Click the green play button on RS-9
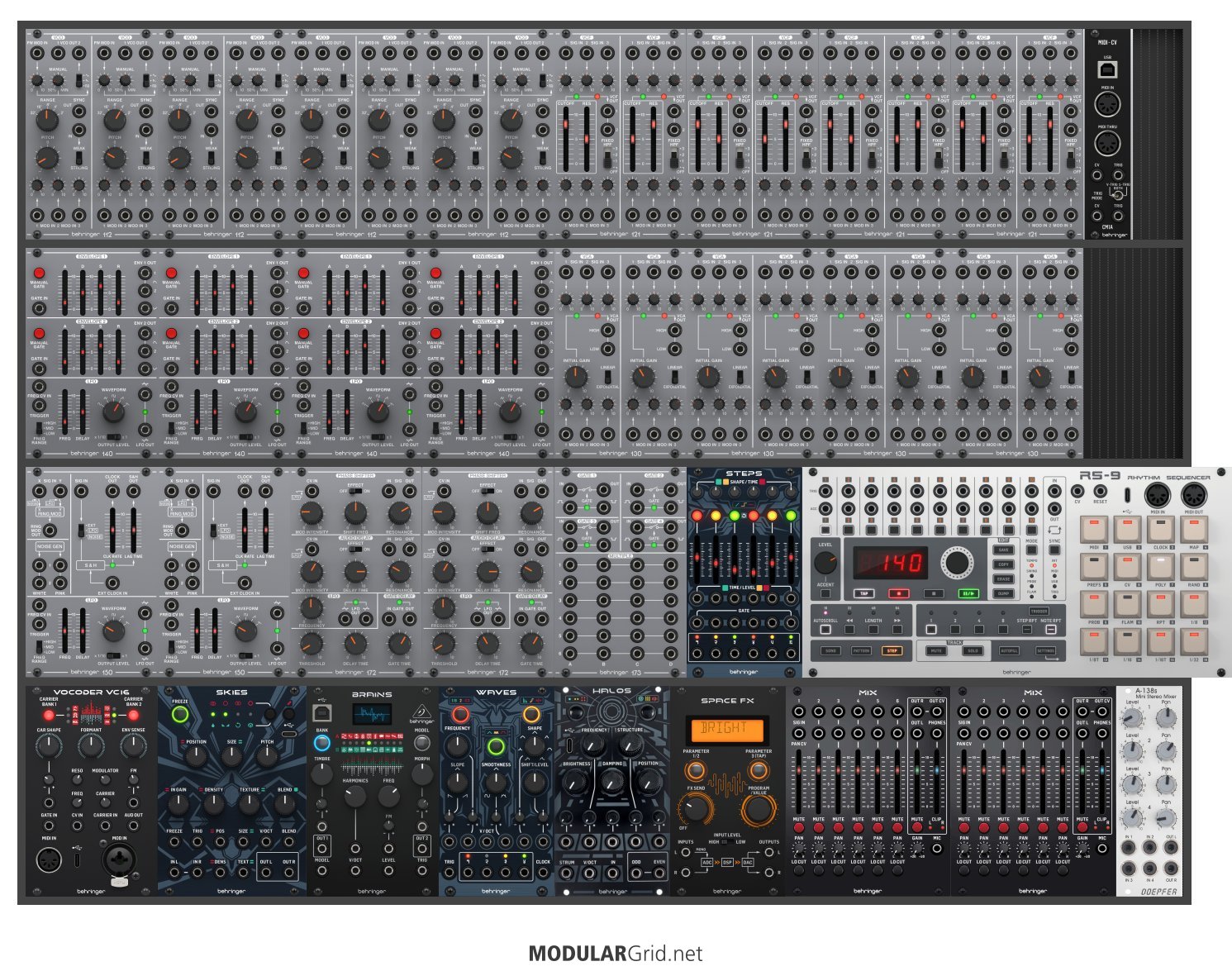Viewport: 1232px width, 971px height. (968, 593)
